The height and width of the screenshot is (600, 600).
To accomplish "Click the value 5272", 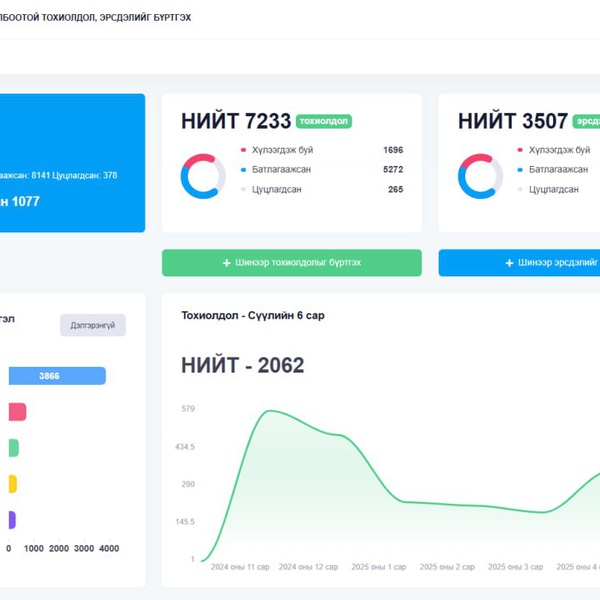I will click(393, 170).
